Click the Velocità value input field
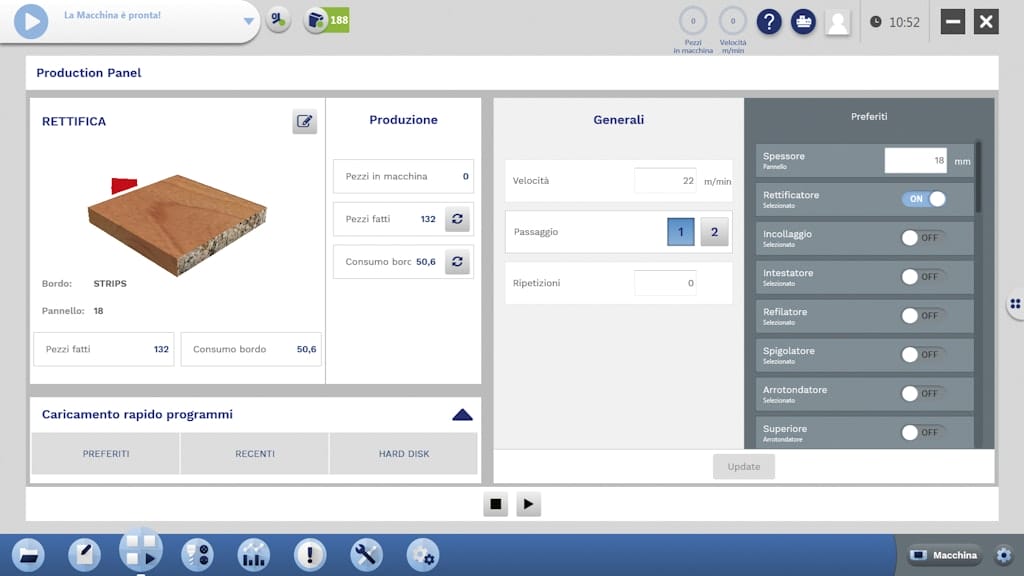The height and width of the screenshot is (576, 1024). (665, 181)
